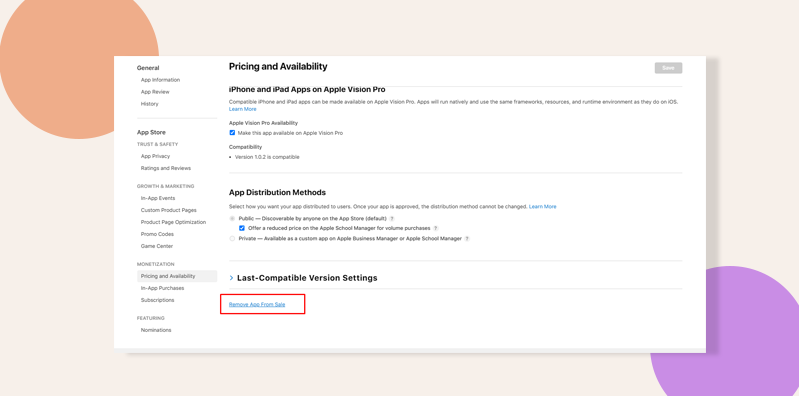Click help icon next to Public distribution option

tap(392, 219)
